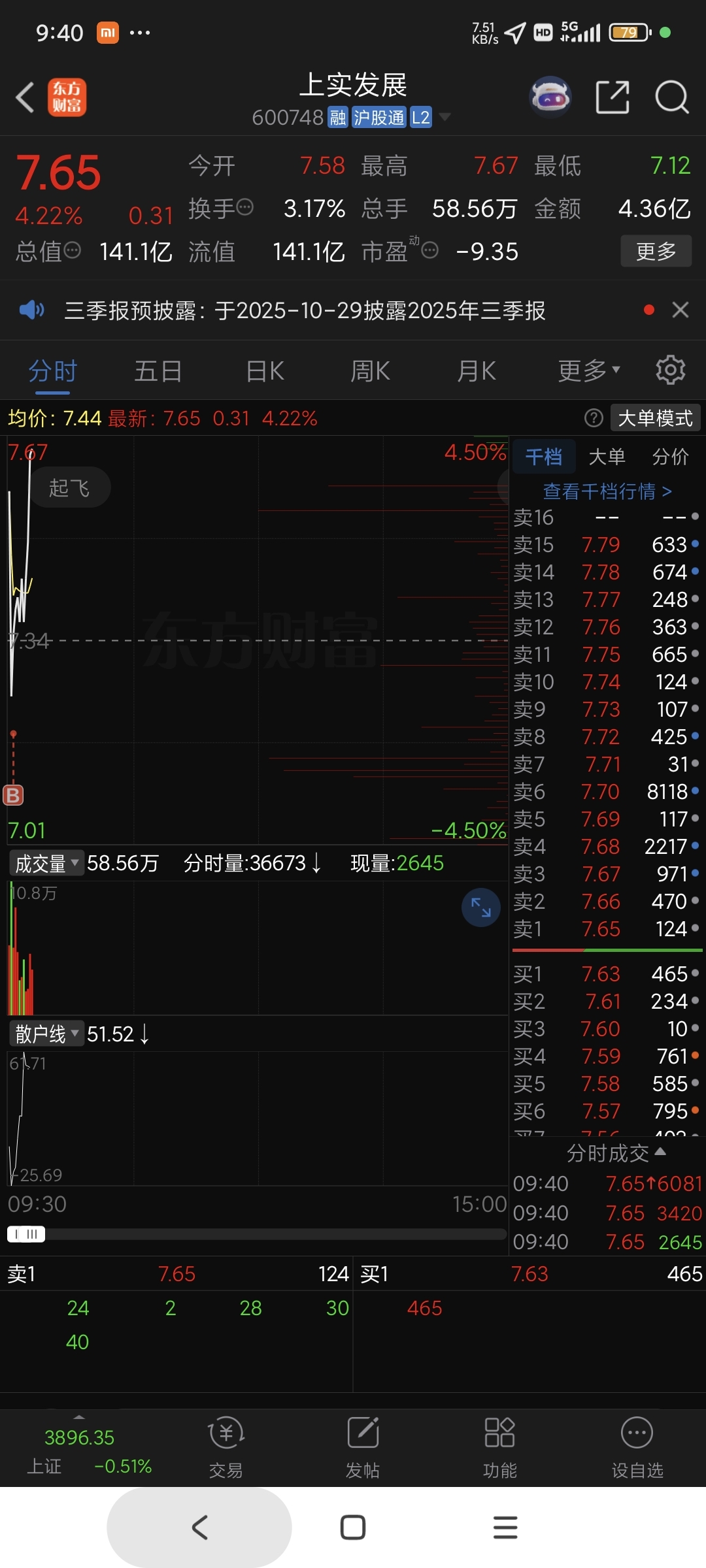Select 大单 order book tab

(x=607, y=456)
